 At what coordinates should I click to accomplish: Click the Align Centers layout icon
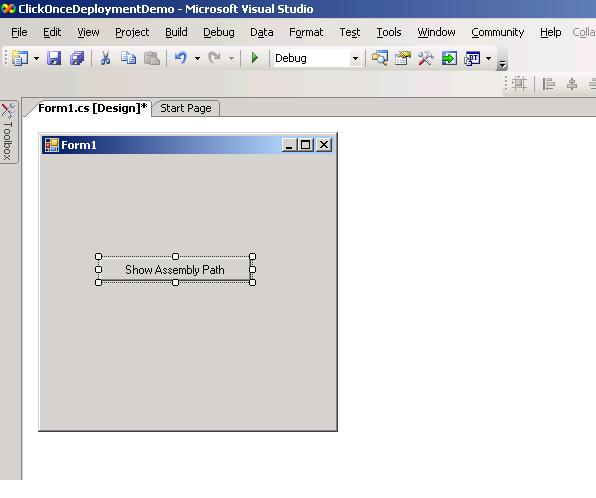572,84
